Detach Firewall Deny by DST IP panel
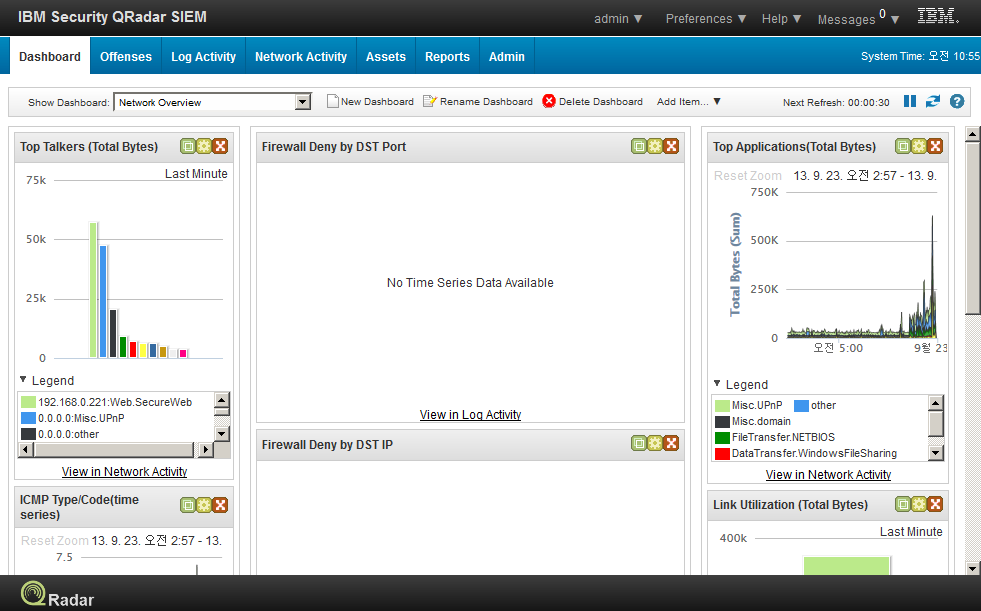The height and width of the screenshot is (611, 981). click(x=639, y=443)
